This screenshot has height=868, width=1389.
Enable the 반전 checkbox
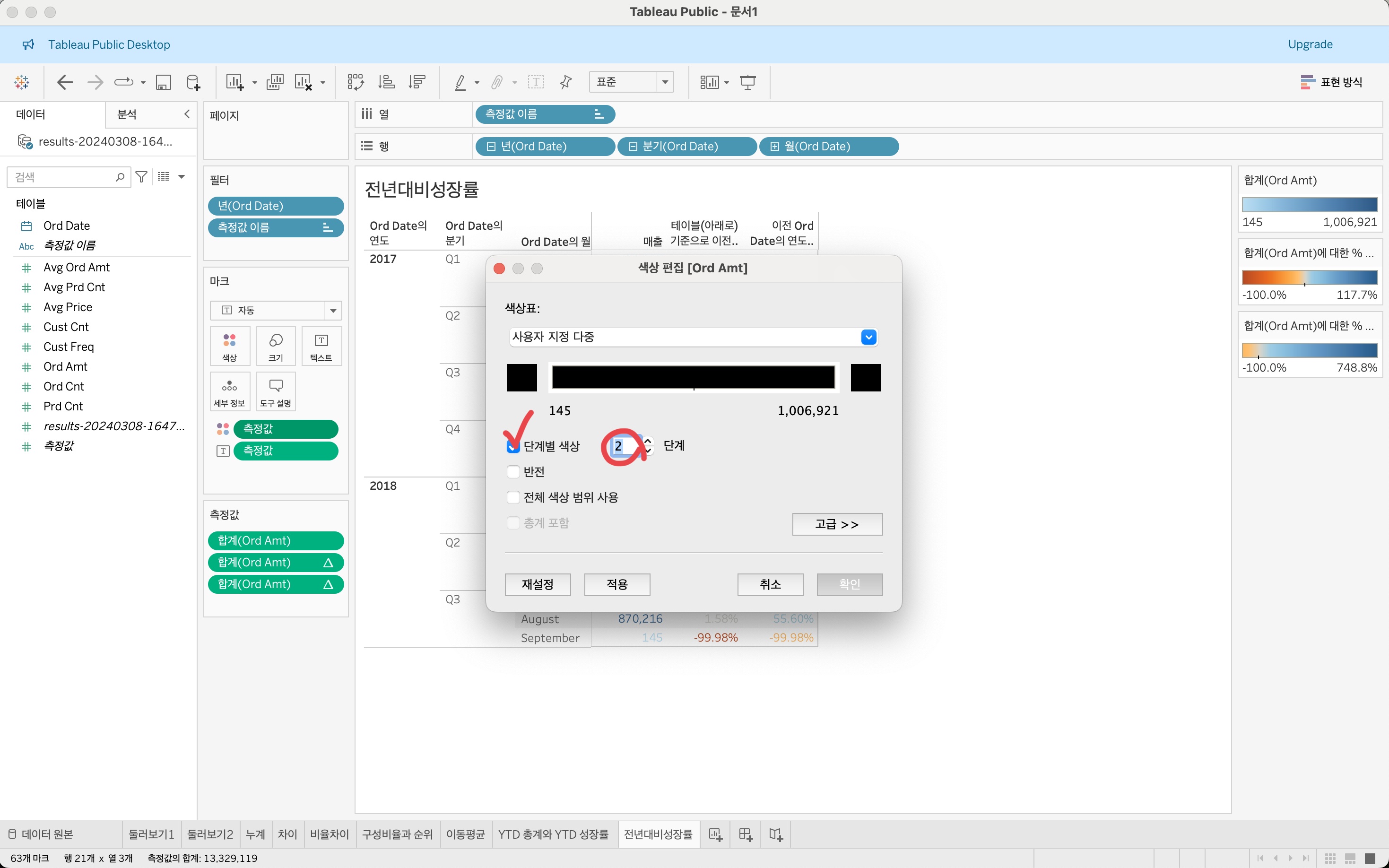(513, 472)
